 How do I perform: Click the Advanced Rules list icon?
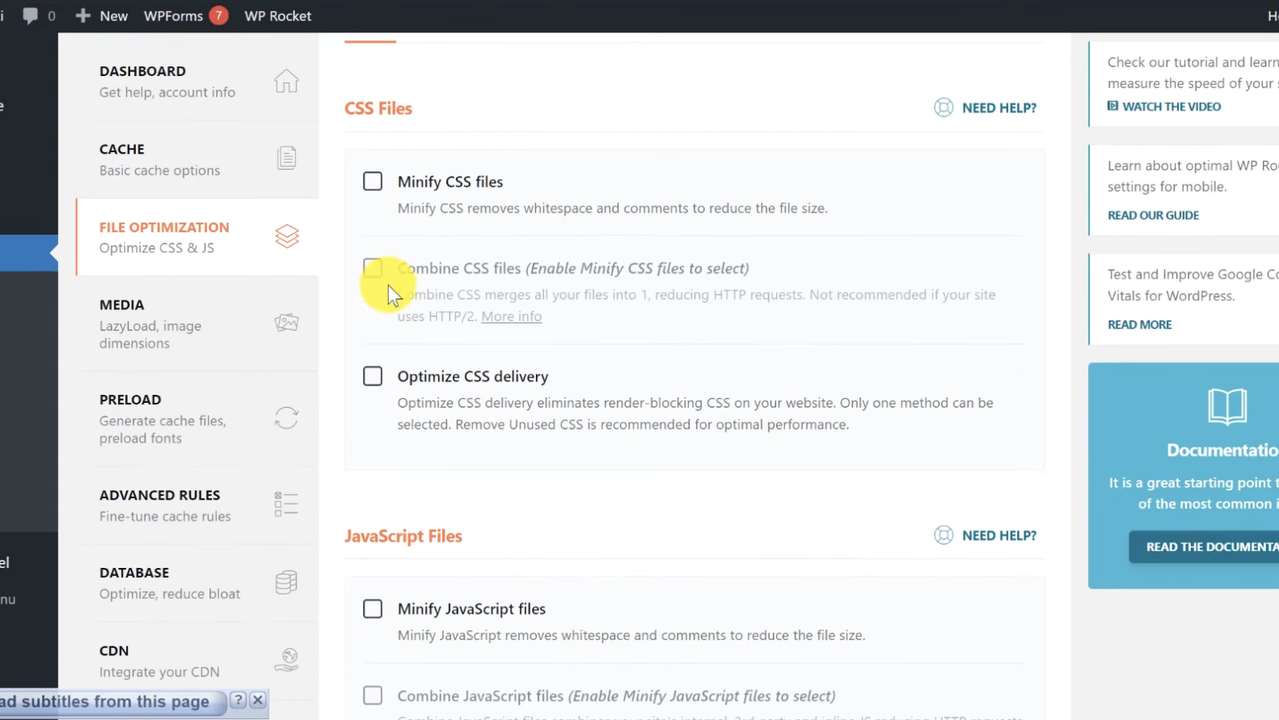tap(286, 503)
